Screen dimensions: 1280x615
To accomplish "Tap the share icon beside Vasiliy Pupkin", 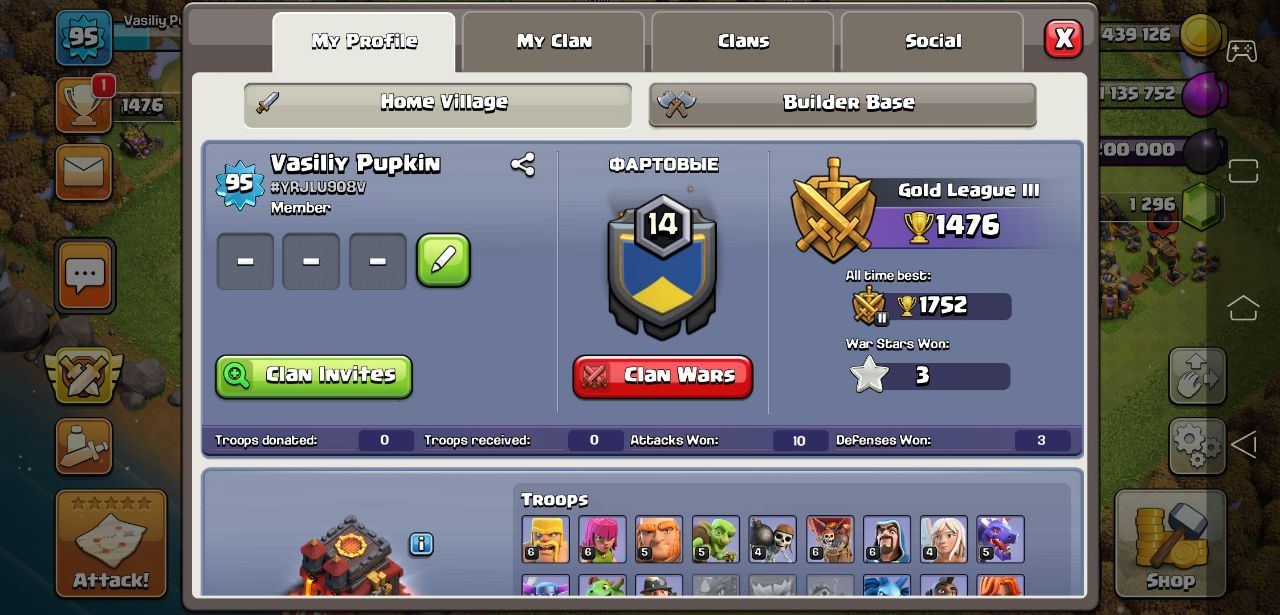I will coord(522,164).
